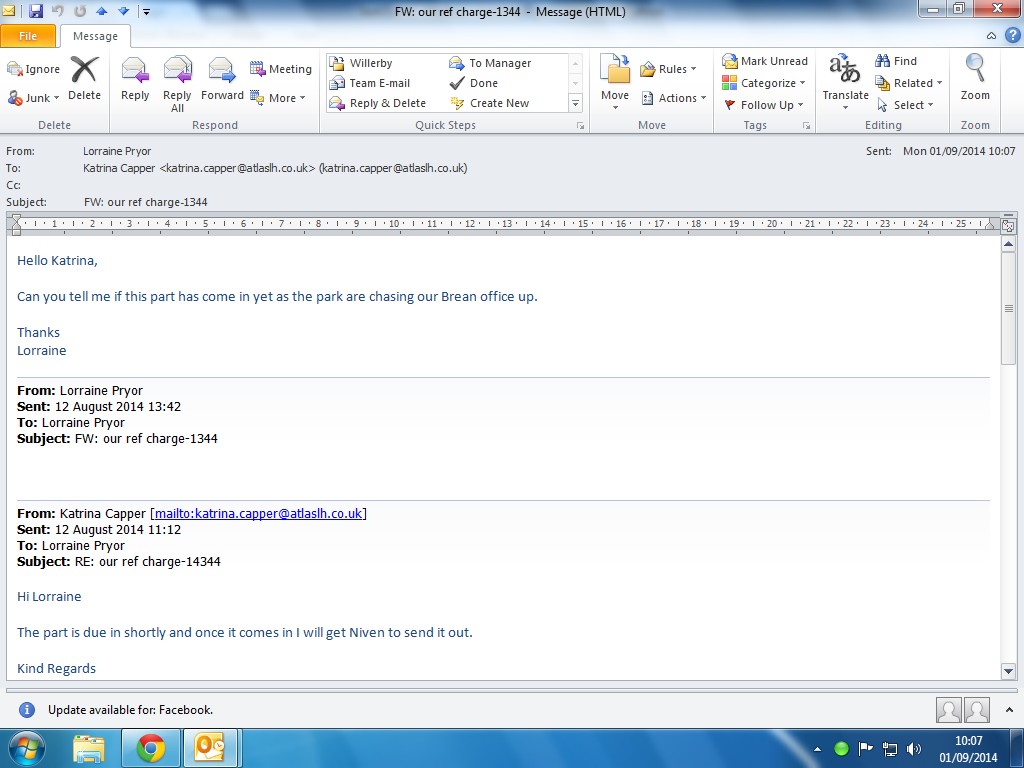The height and width of the screenshot is (768, 1024).
Task: Run the To Manager quick step
Action: pos(490,63)
